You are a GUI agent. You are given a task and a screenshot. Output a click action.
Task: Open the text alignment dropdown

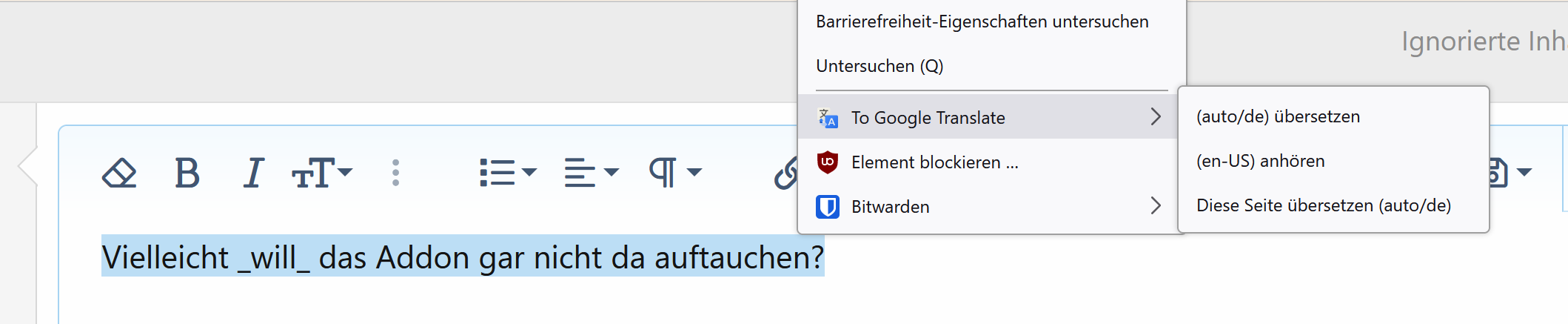(591, 173)
